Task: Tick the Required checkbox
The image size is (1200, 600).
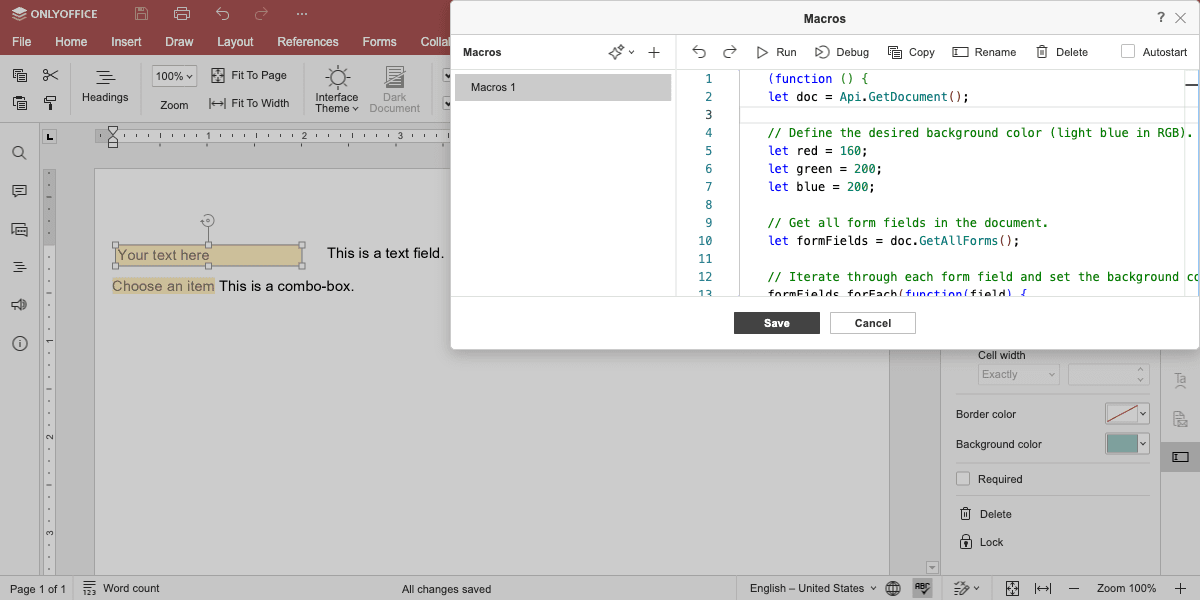Action: (963, 479)
